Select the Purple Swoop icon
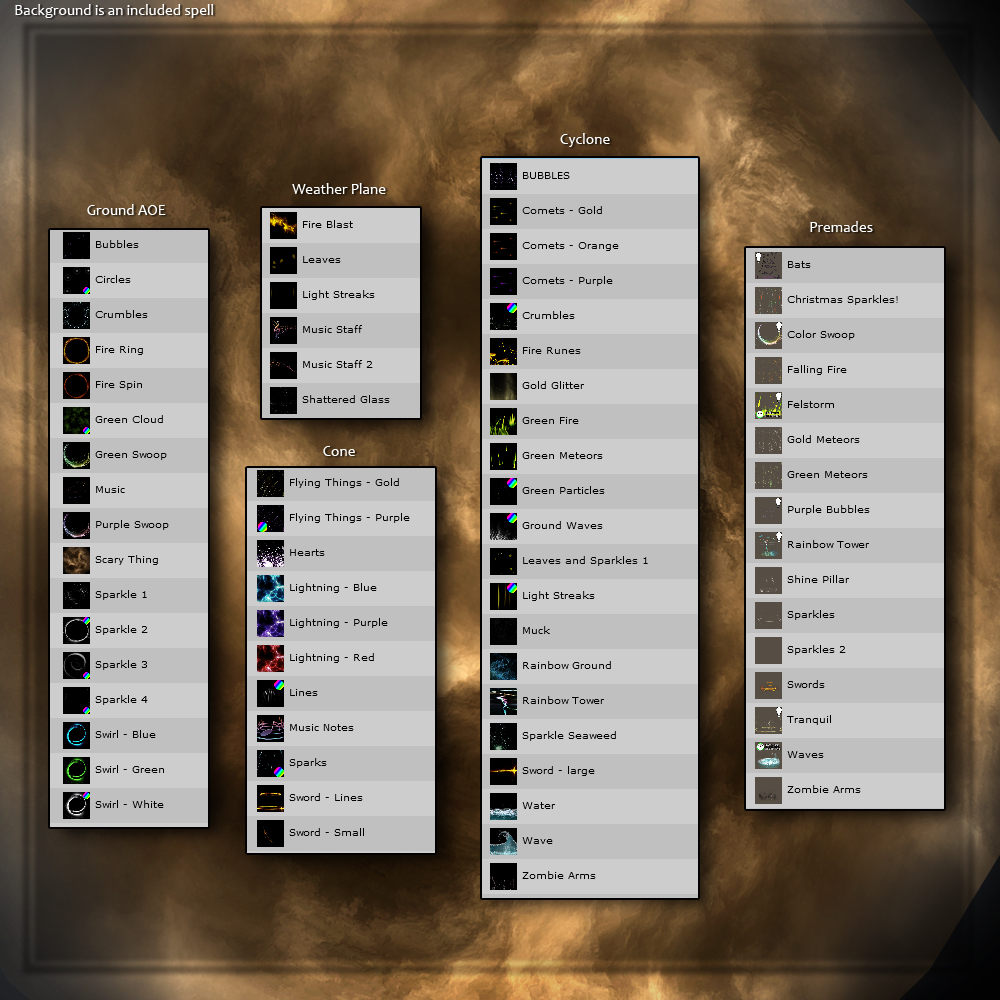Image resolution: width=1000 pixels, height=1000 pixels. [x=76, y=526]
